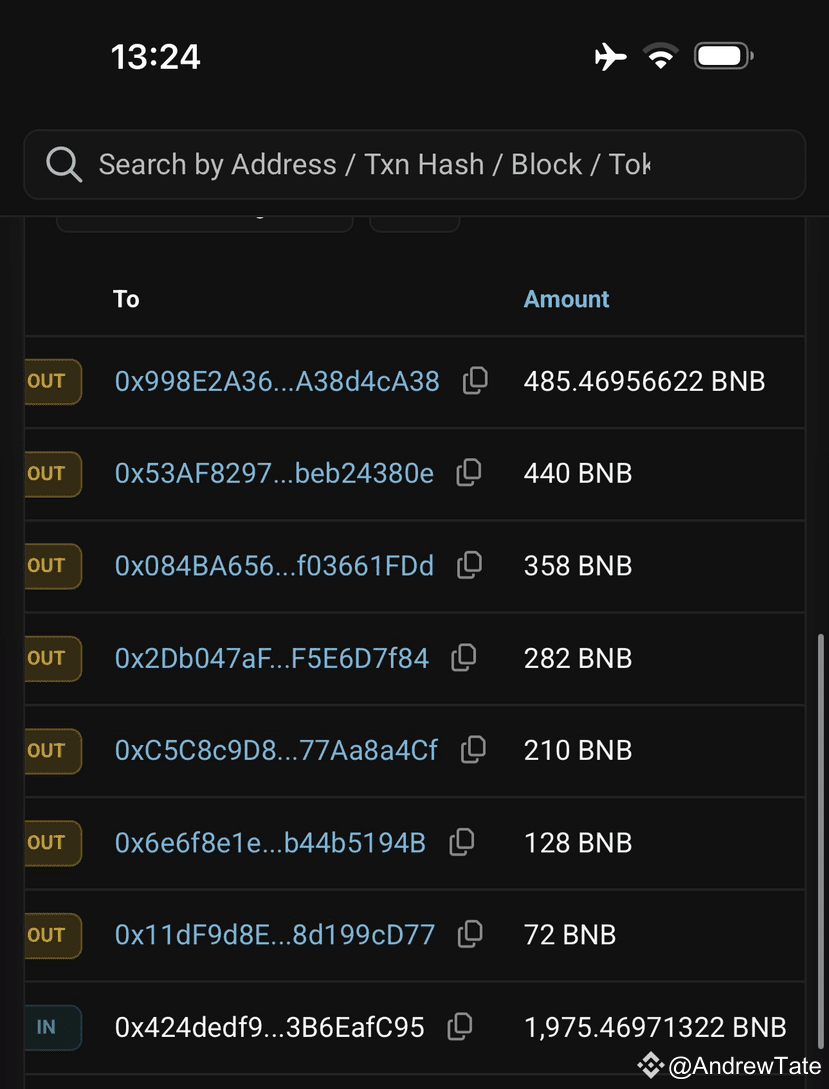
Task: Copy address 0x424dedf9...3B6EafC95
Action: pyautogui.click(x=460, y=1027)
